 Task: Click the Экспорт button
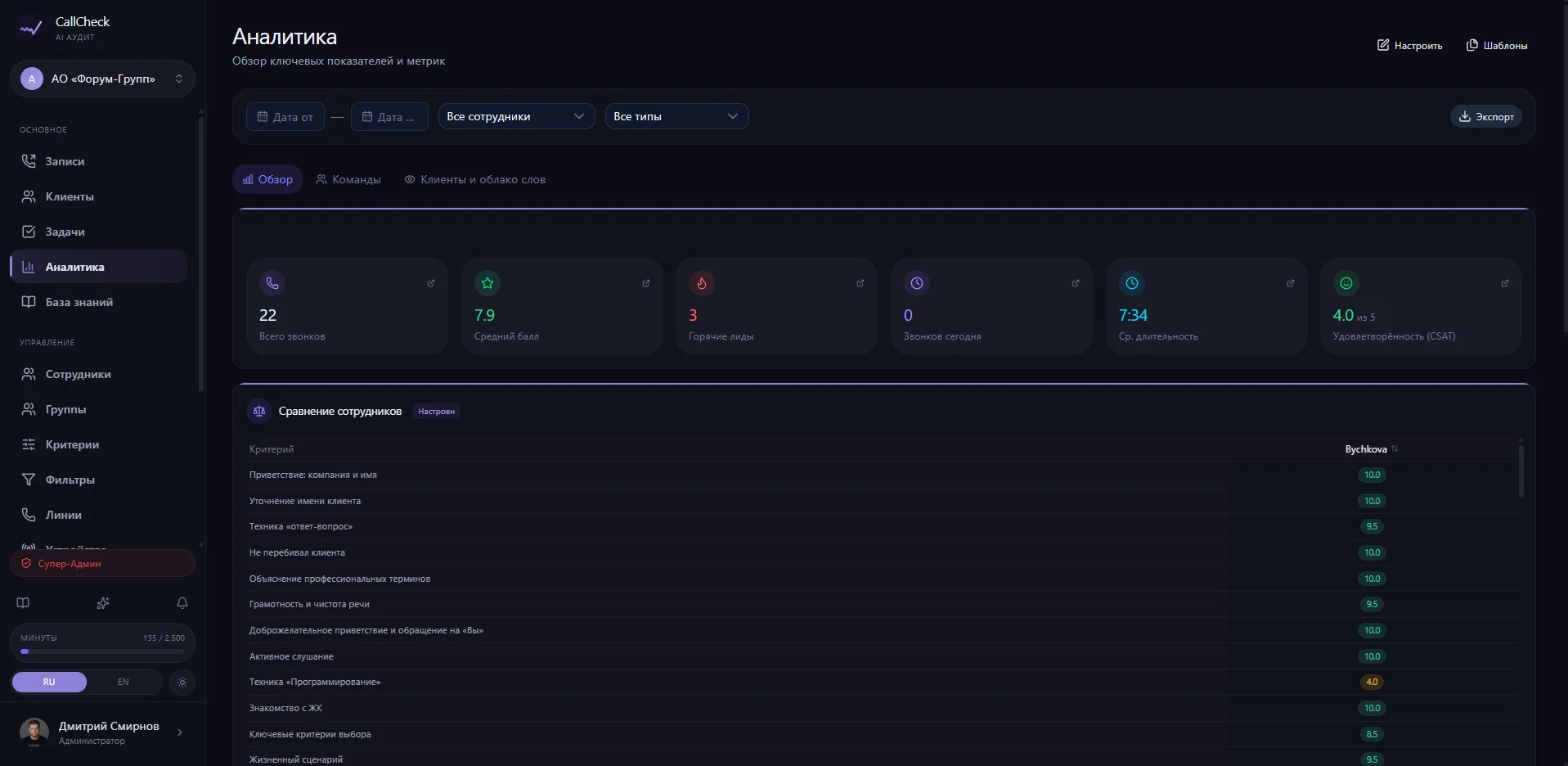pyautogui.click(x=1486, y=116)
